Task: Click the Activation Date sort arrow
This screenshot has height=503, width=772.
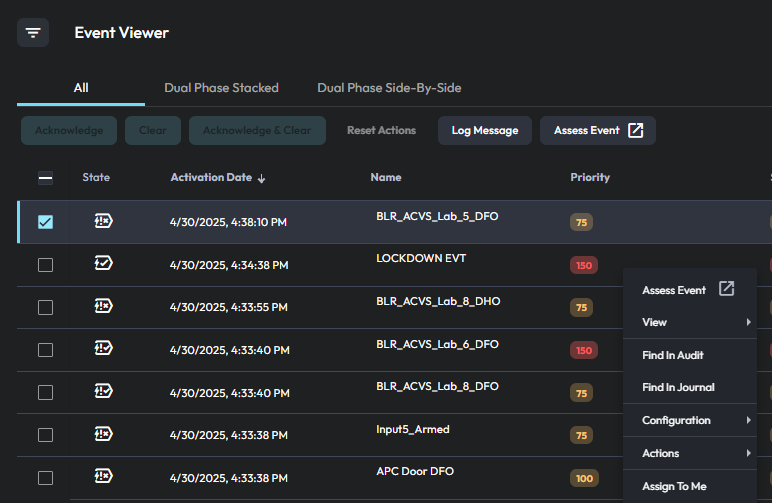Action: pos(262,178)
